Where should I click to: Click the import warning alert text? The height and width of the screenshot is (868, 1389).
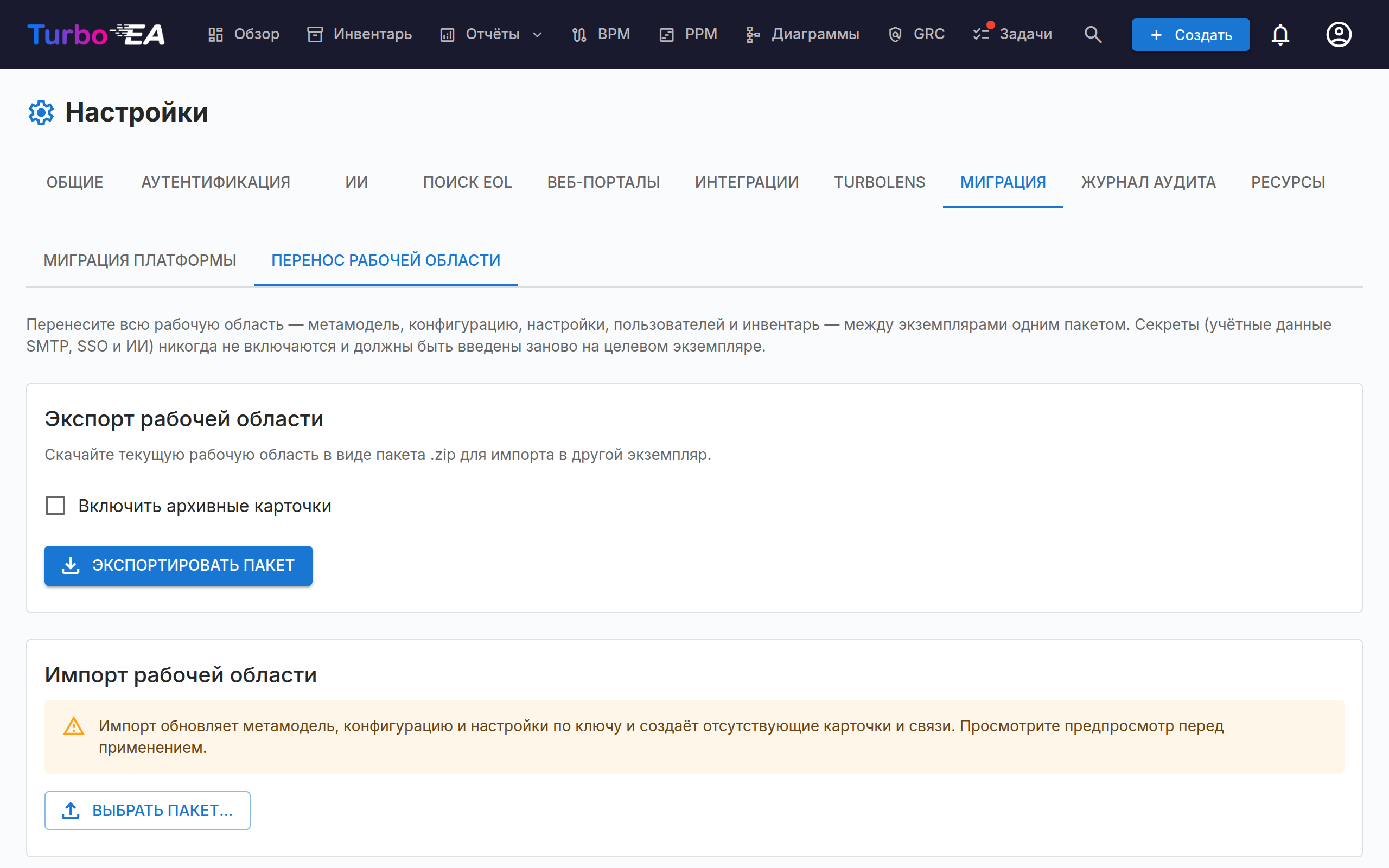pos(661,737)
